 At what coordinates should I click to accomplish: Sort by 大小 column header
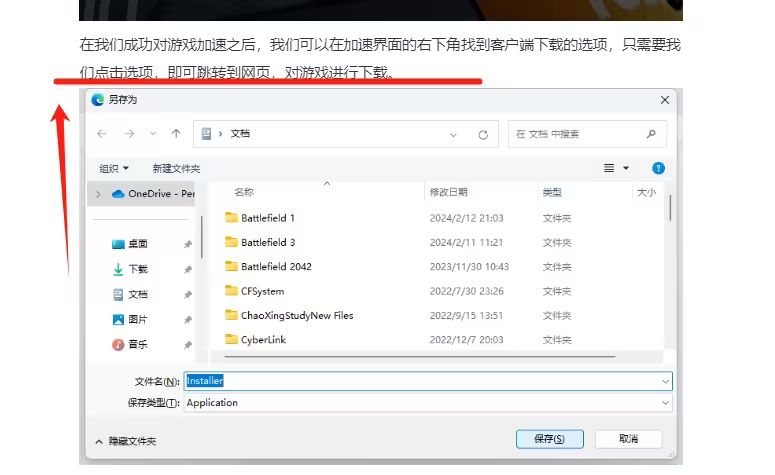[x=646, y=192]
